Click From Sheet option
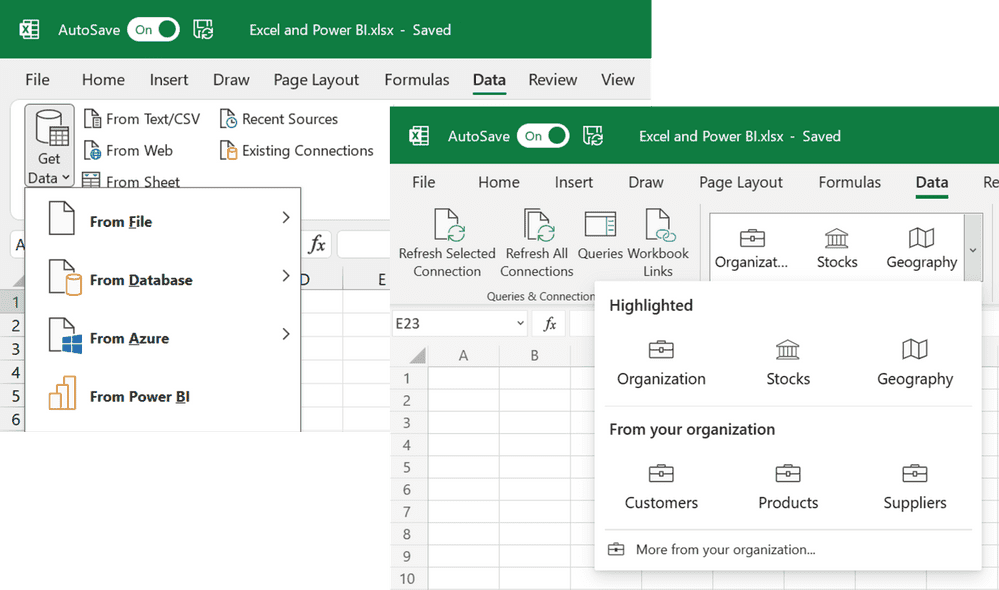This screenshot has width=999, height=590. pos(131,180)
